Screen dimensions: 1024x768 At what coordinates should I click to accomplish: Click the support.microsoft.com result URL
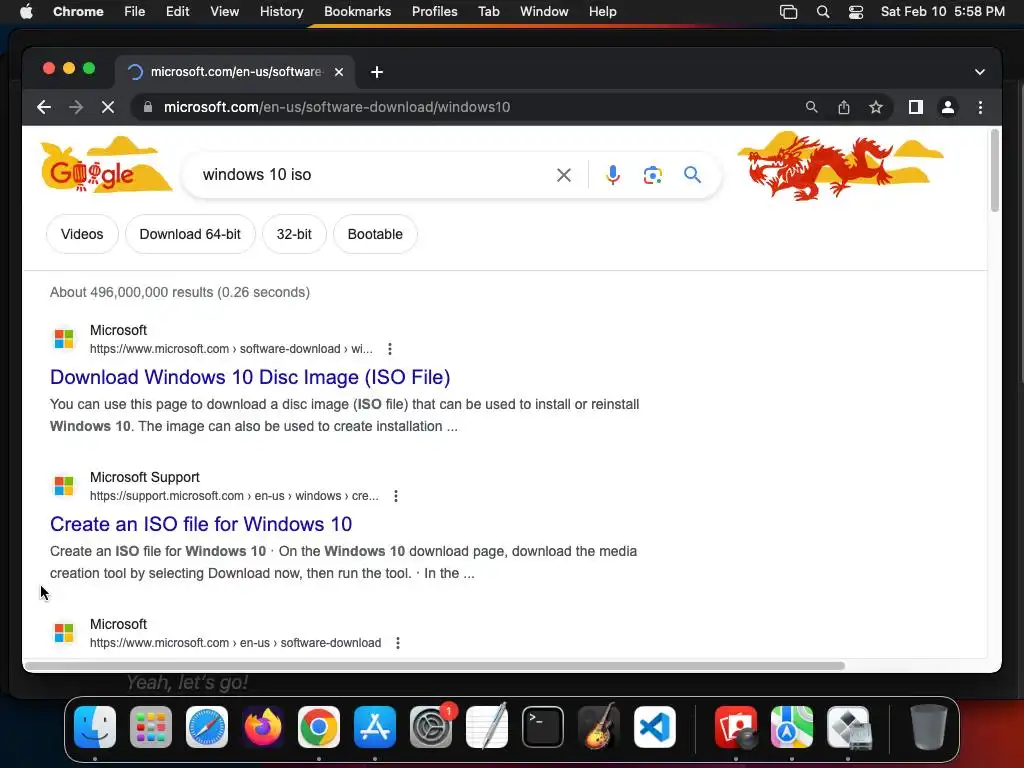234,496
